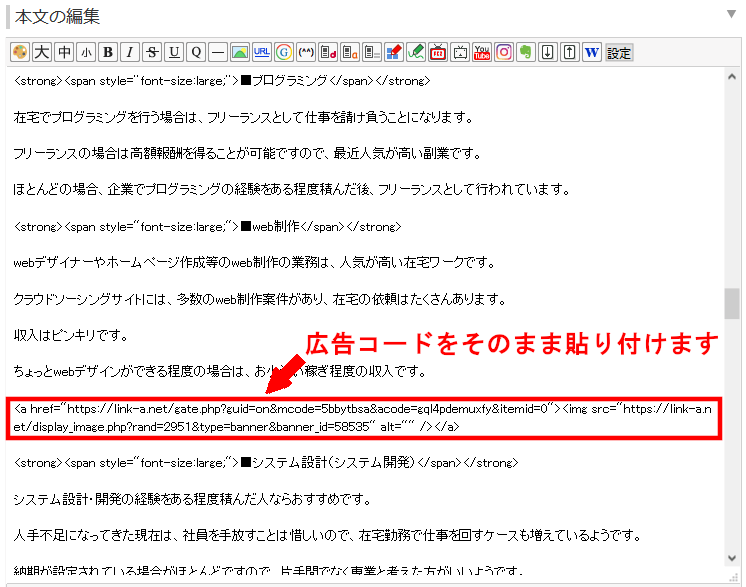This screenshot has width=746, height=587.
Task: Insert an image with picture icon
Action: click(240, 52)
